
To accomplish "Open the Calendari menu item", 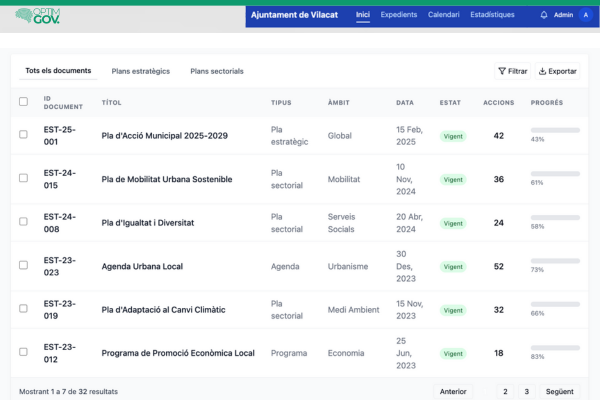I will [x=443, y=15].
